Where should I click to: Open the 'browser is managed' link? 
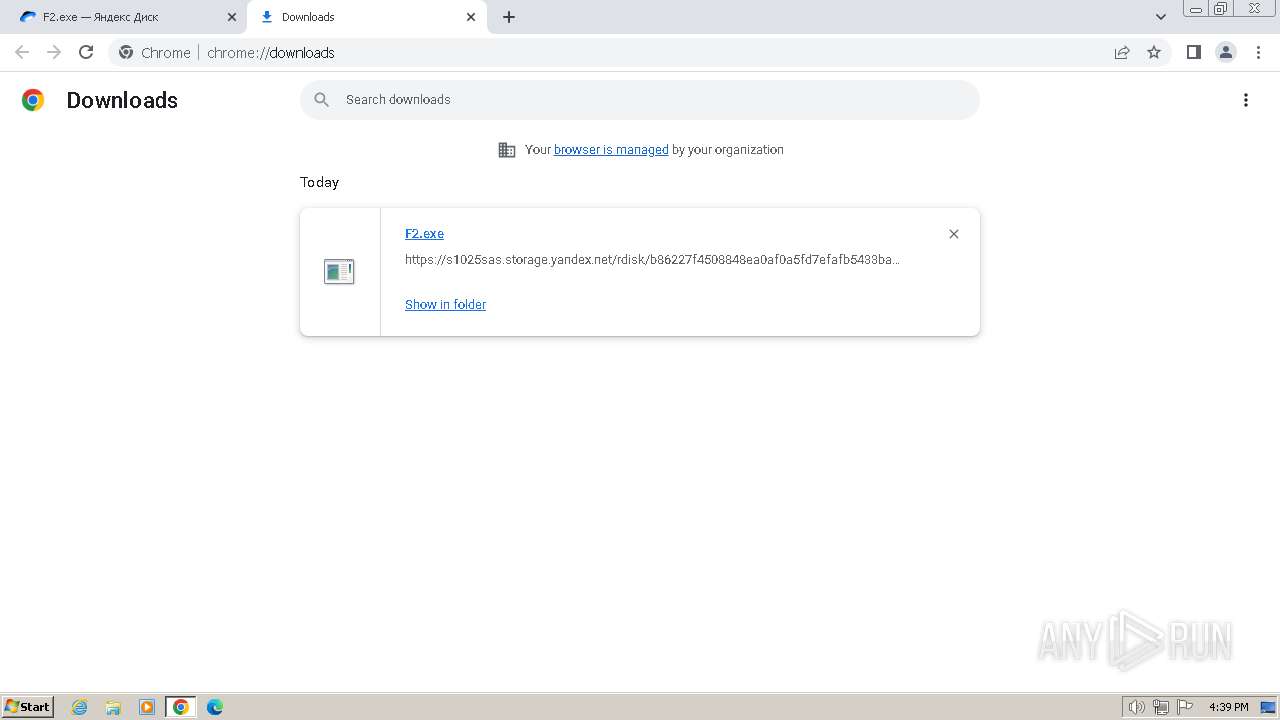pyautogui.click(x=611, y=150)
